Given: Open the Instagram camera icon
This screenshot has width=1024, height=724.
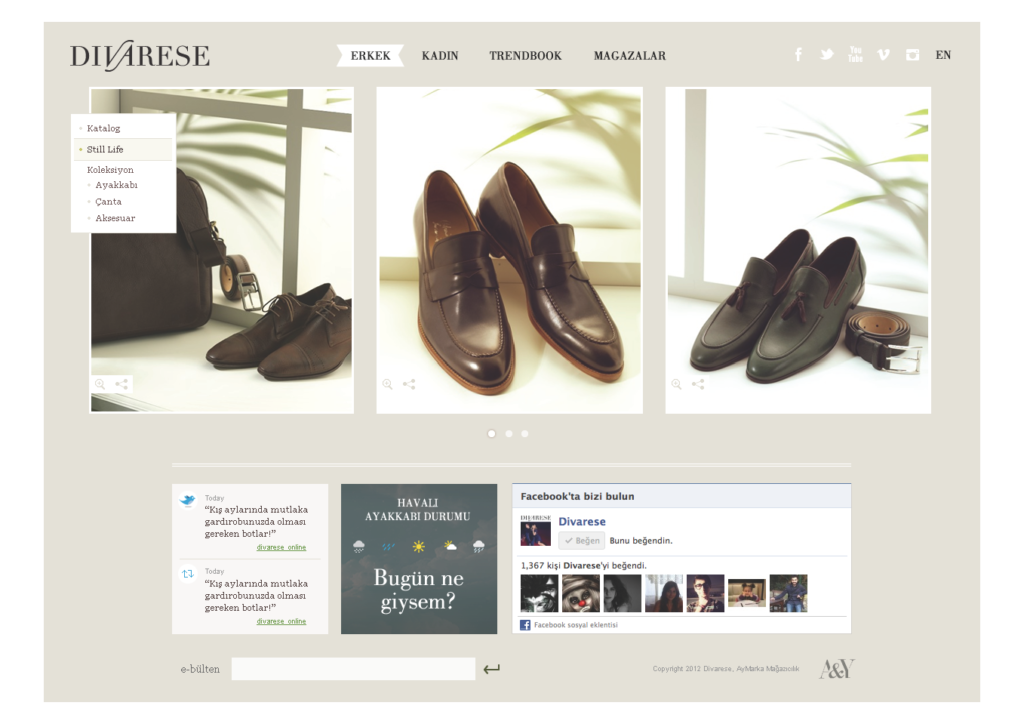Looking at the screenshot, I should coord(912,55).
